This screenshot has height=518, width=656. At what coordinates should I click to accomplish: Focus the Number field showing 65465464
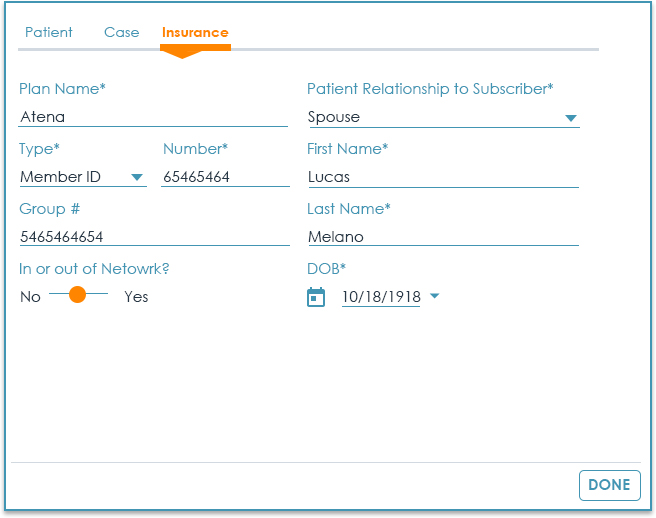tap(225, 177)
